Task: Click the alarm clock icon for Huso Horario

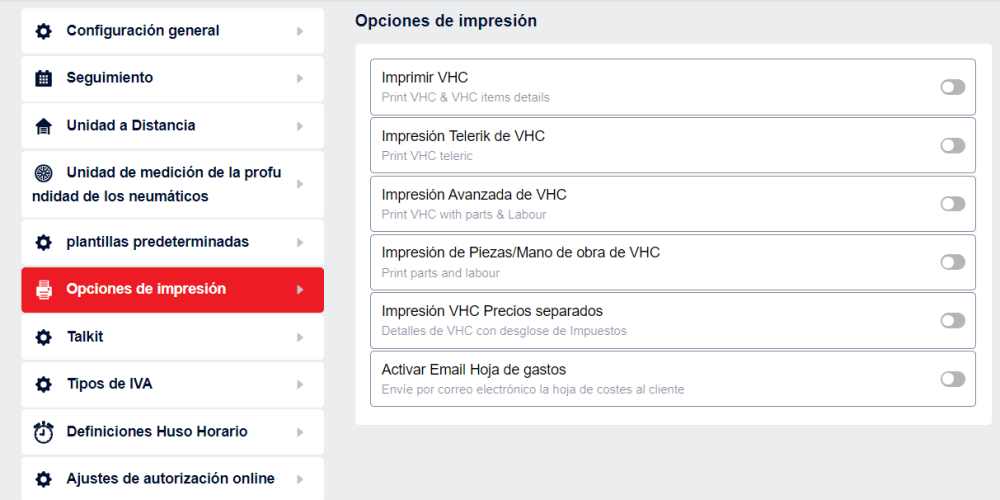Action: click(x=43, y=432)
